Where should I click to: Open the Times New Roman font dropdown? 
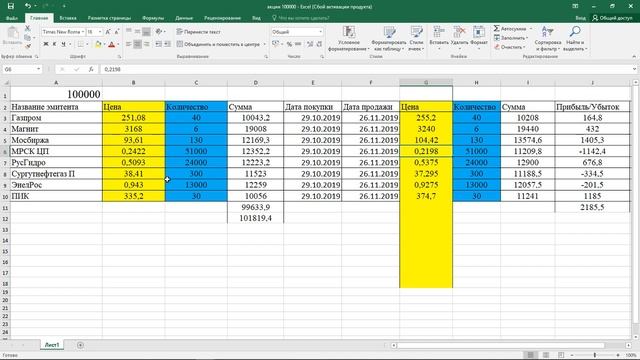tap(83, 32)
